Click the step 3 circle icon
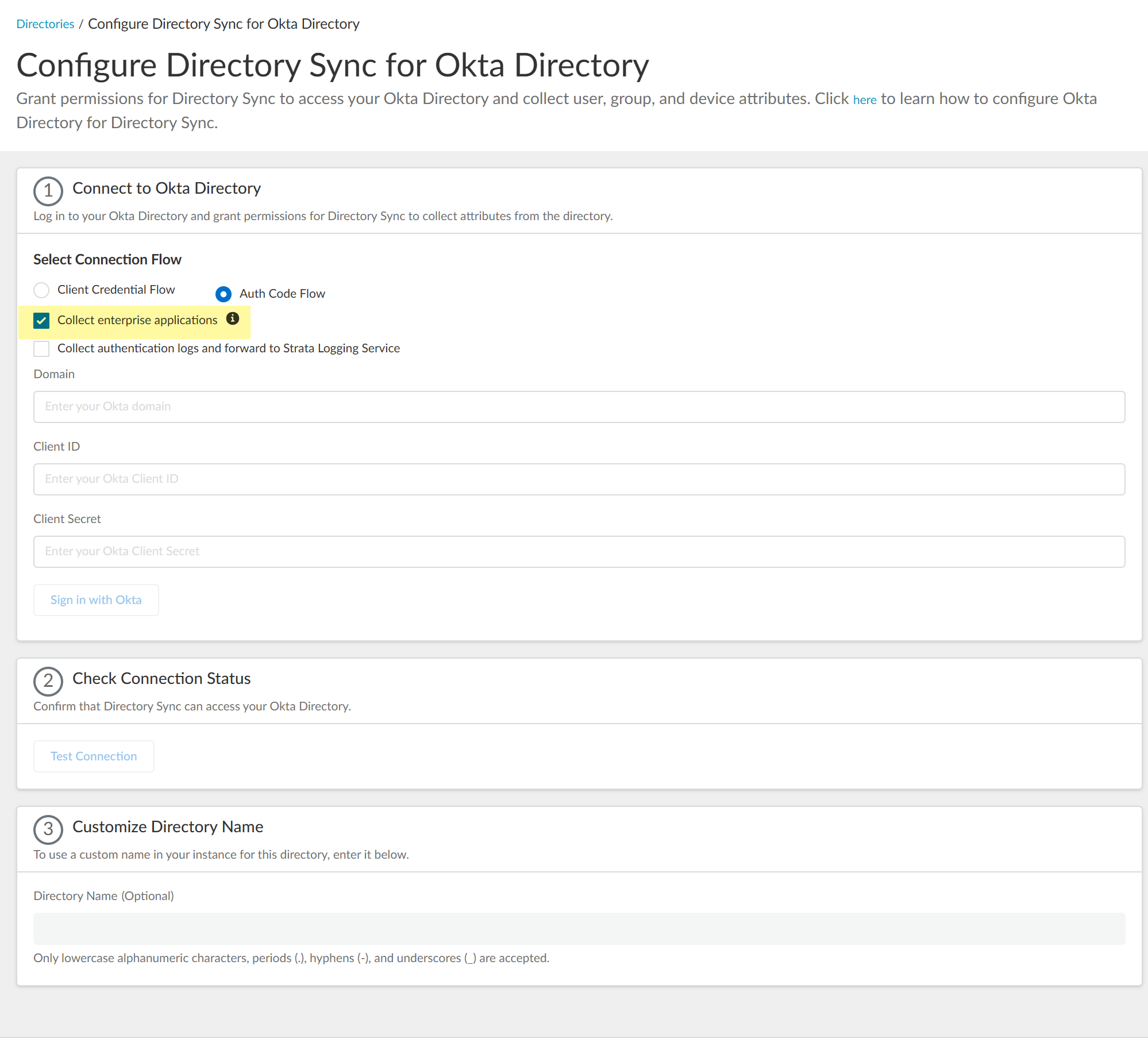The width and height of the screenshot is (1148, 1038). coord(48,829)
